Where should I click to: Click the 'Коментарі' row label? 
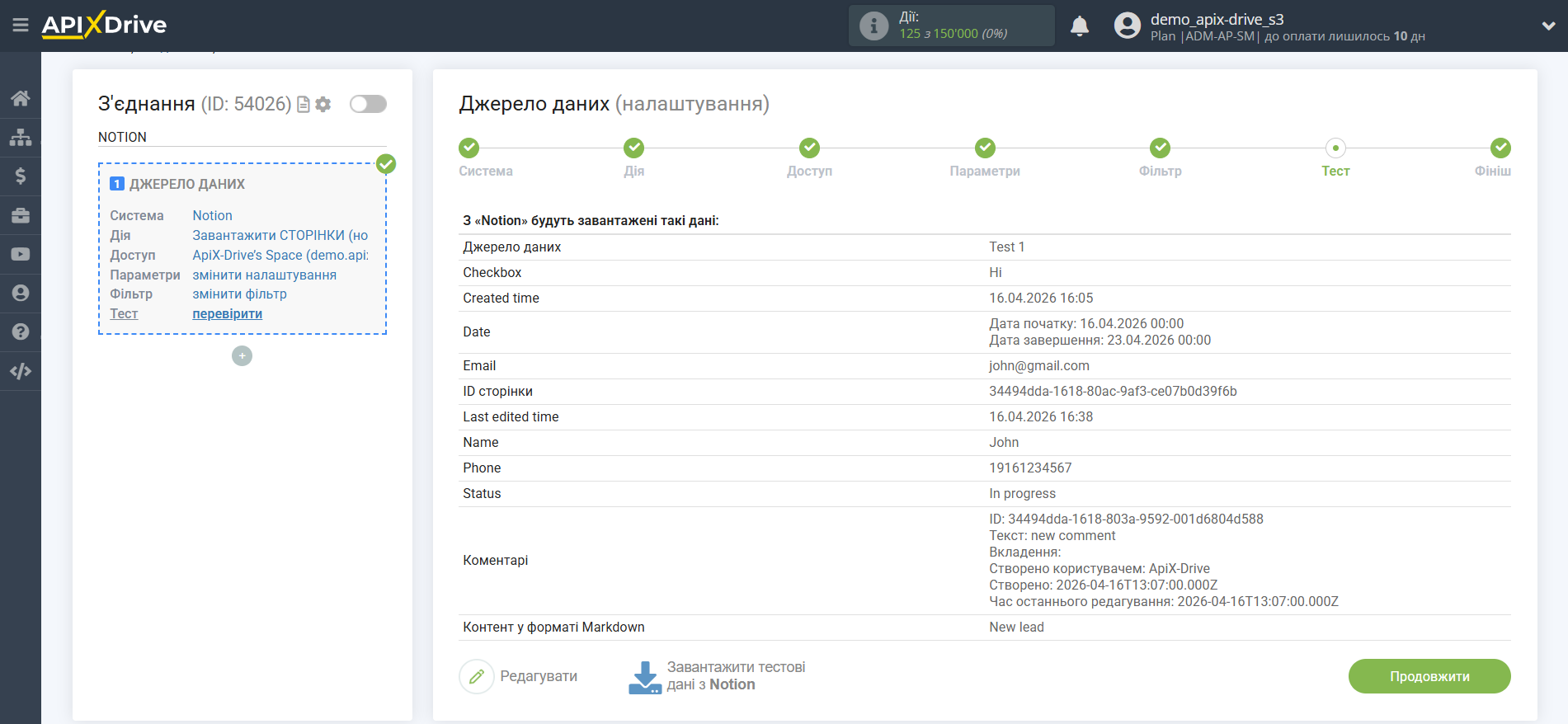tap(495, 561)
